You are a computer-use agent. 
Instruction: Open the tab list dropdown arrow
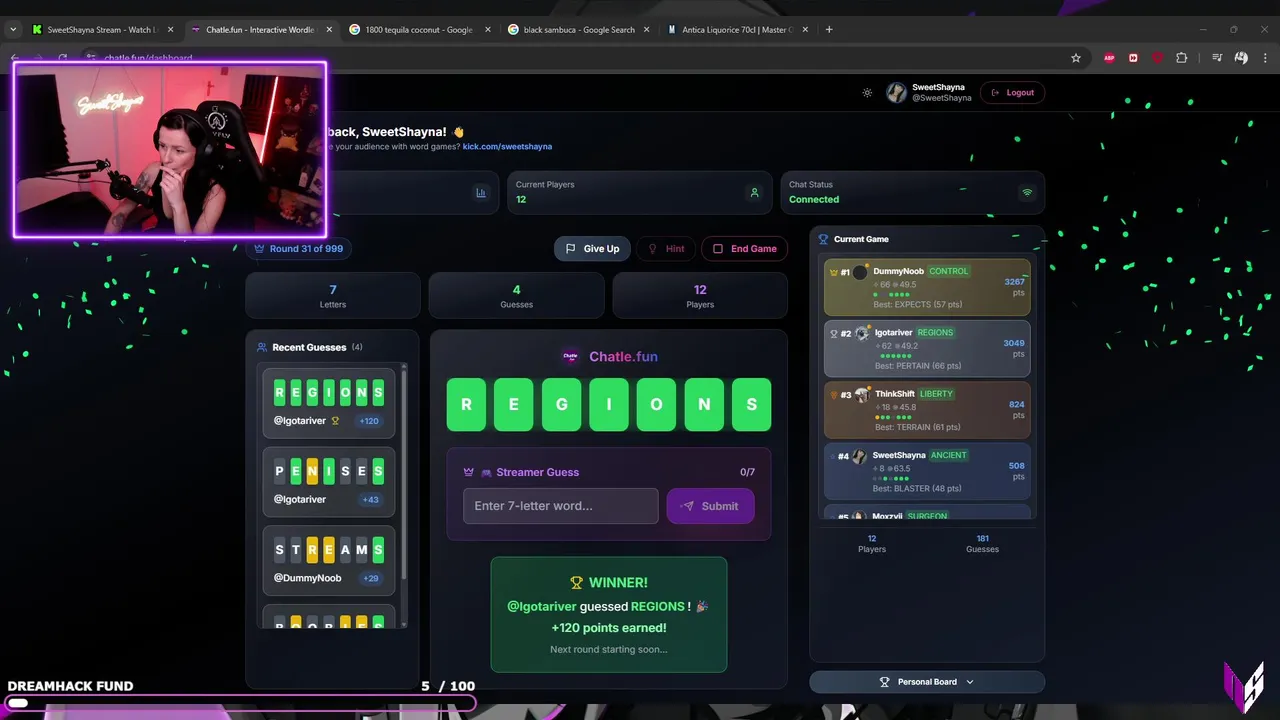(x=13, y=30)
